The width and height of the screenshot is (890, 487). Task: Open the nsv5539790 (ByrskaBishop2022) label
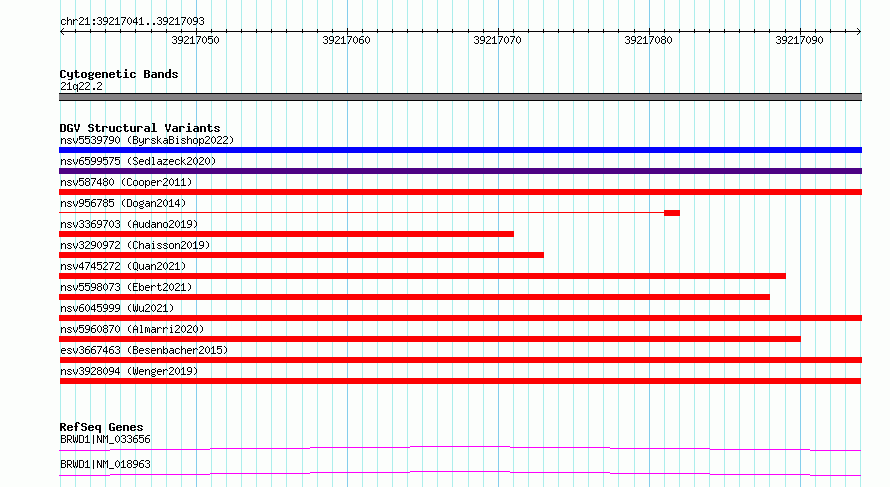pos(147,140)
